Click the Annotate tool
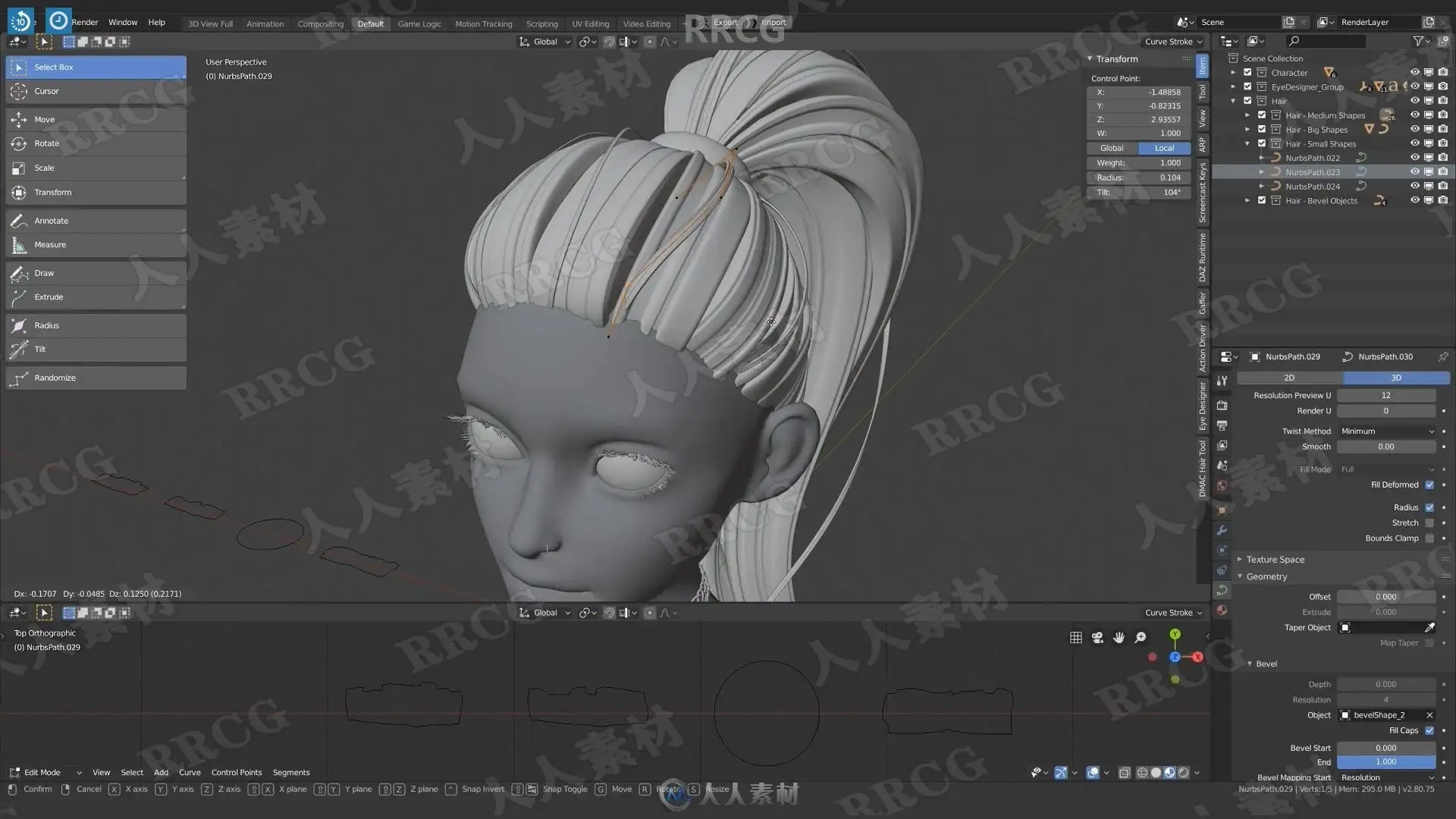Image resolution: width=1456 pixels, height=819 pixels. coord(50,221)
